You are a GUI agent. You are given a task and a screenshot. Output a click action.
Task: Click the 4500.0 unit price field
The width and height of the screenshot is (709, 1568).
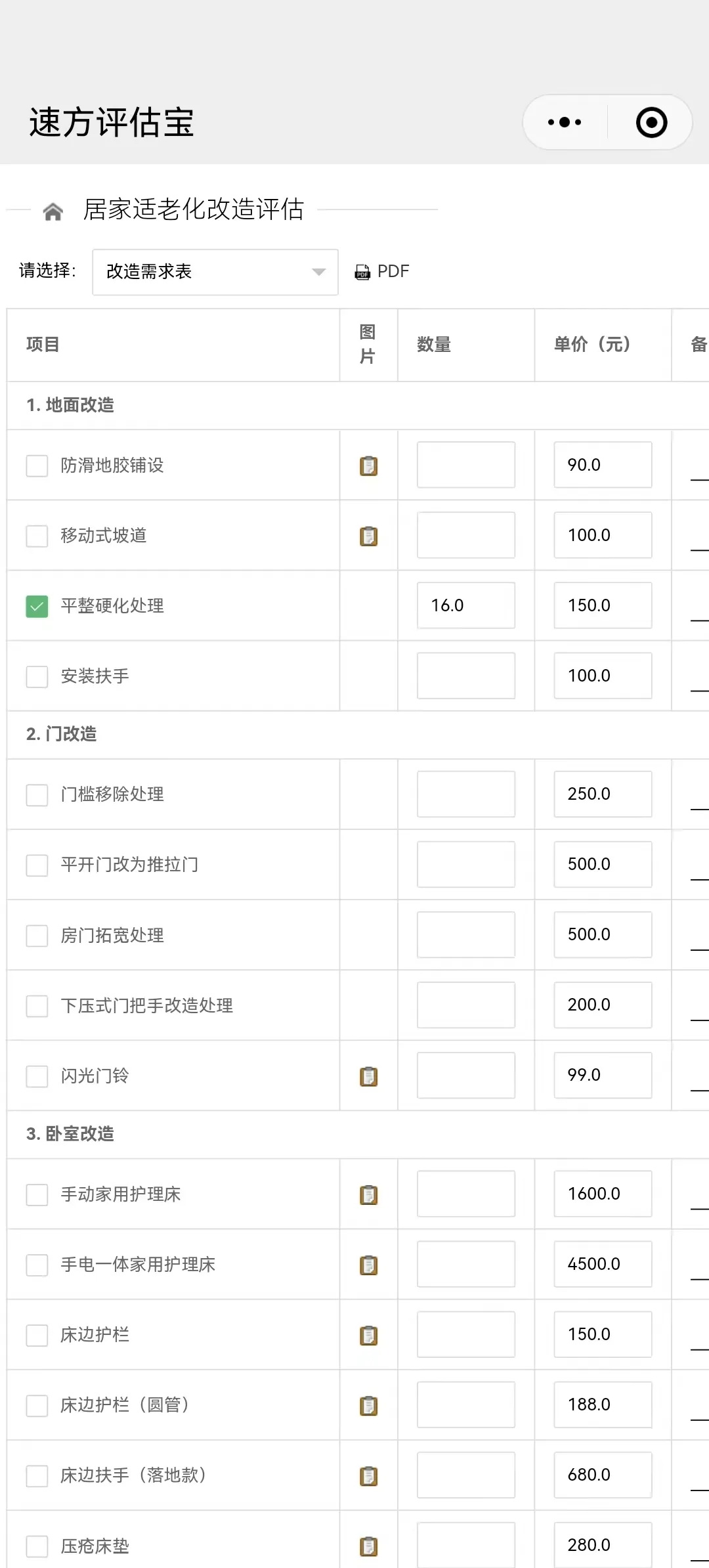[603, 1264]
